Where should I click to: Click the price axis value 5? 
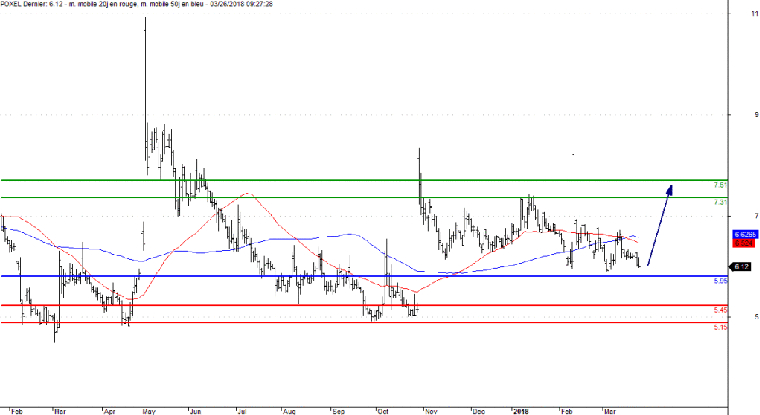[x=756, y=317]
